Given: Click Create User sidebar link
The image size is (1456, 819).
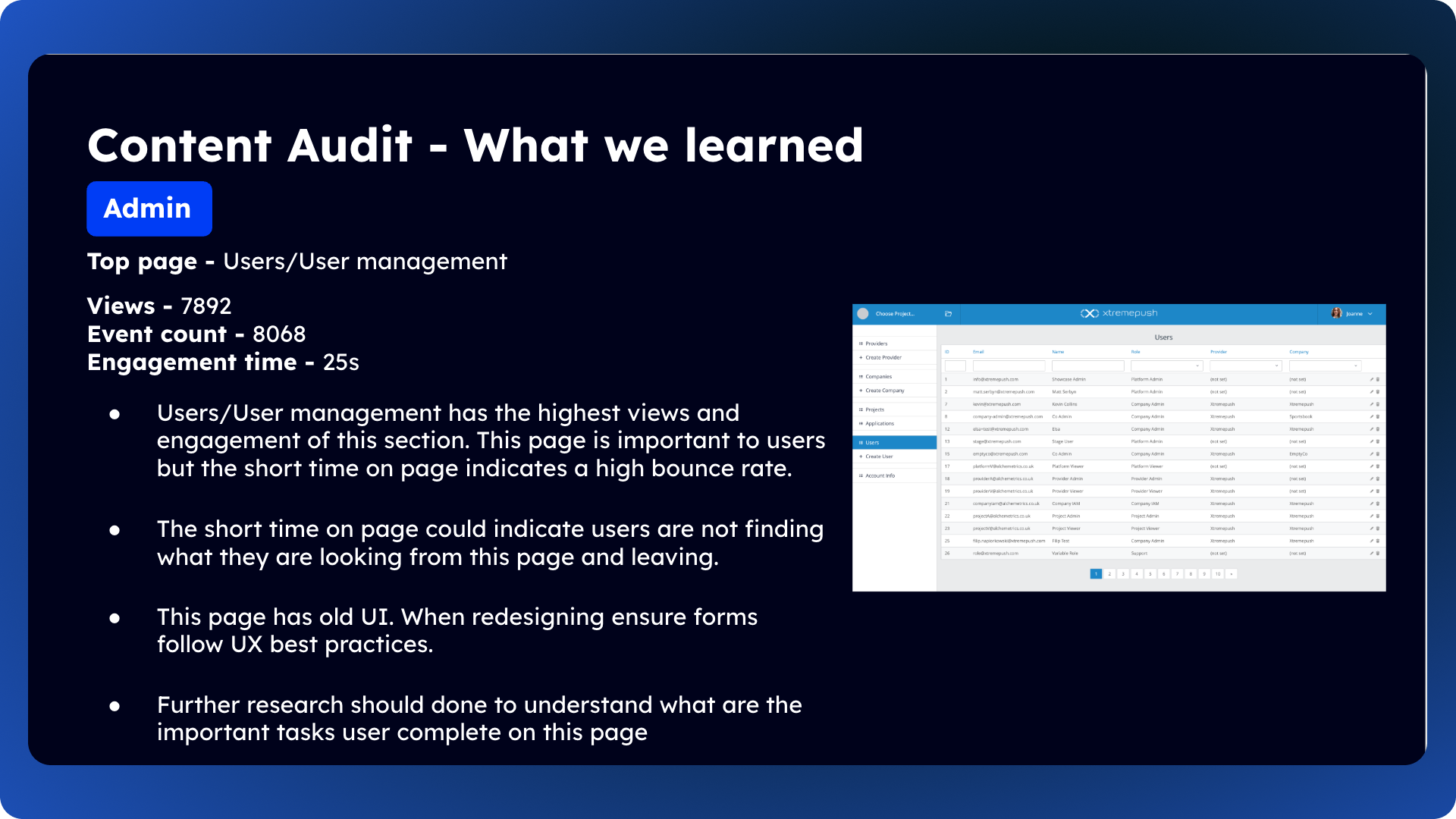Looking at the screenshot, I should tap(879, 457).
